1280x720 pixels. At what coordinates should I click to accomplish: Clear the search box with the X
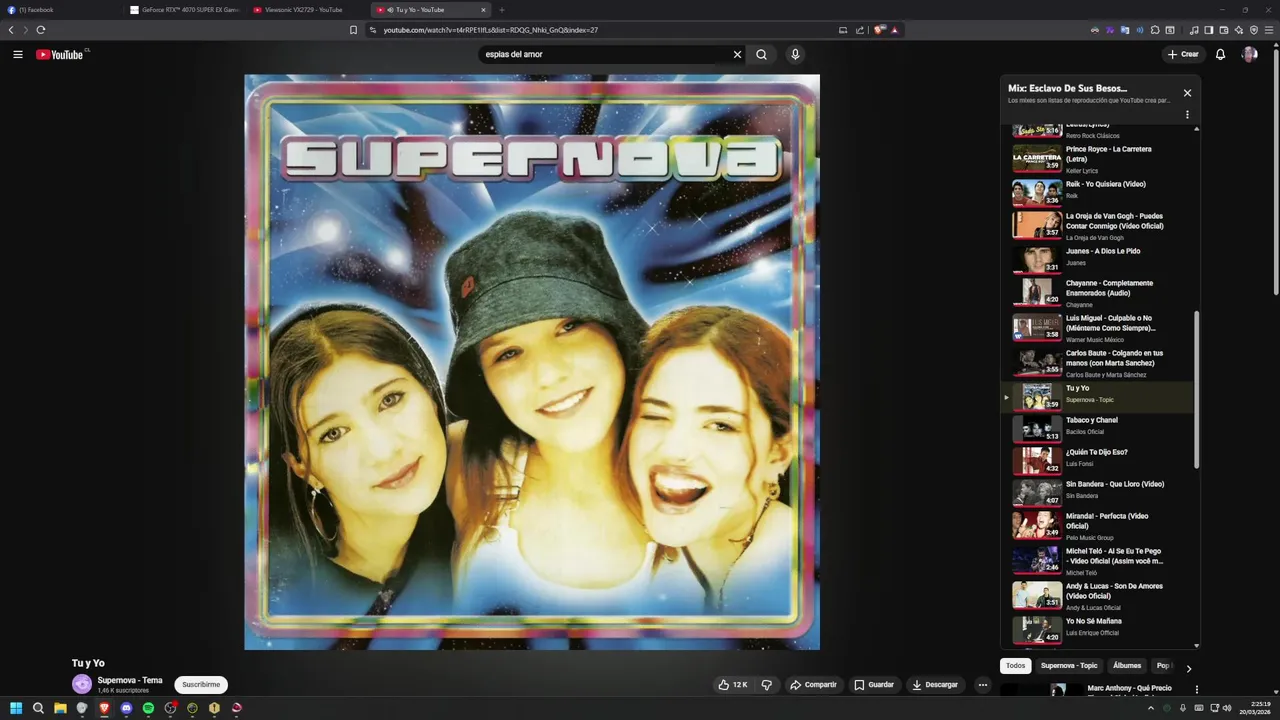click(x=737, y=54)
